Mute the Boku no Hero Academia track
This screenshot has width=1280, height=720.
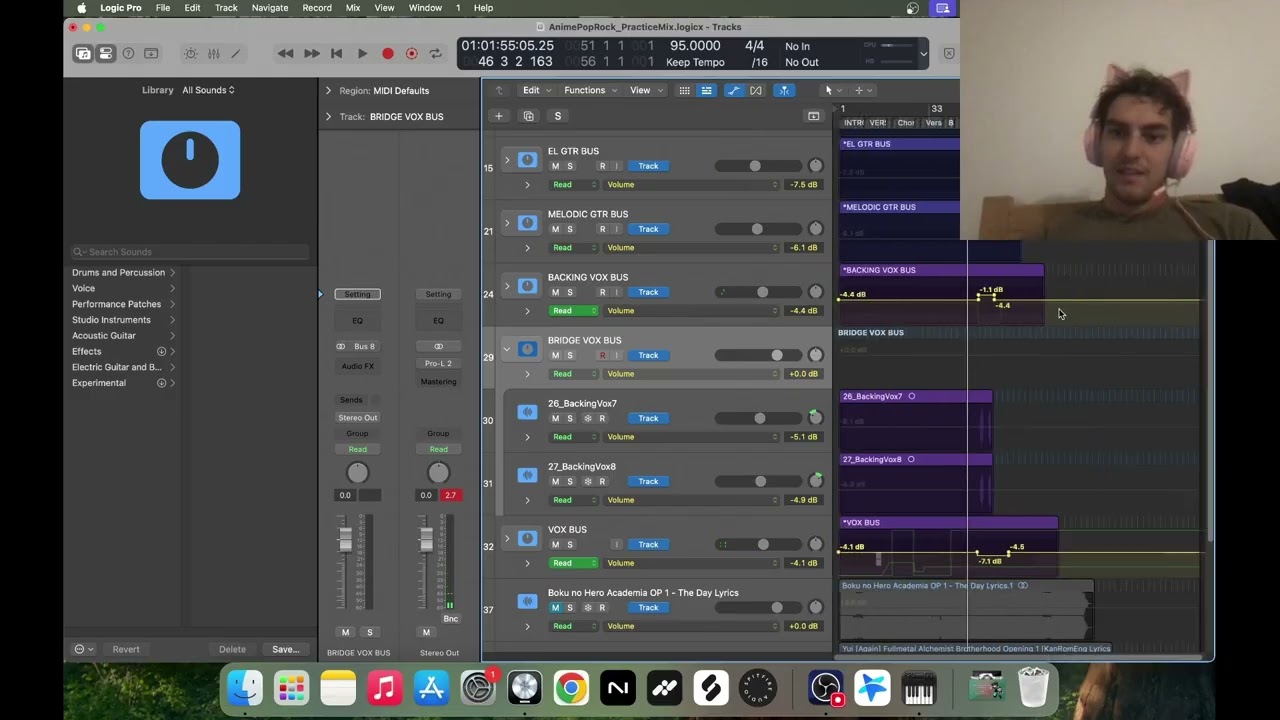pos(555,608)
